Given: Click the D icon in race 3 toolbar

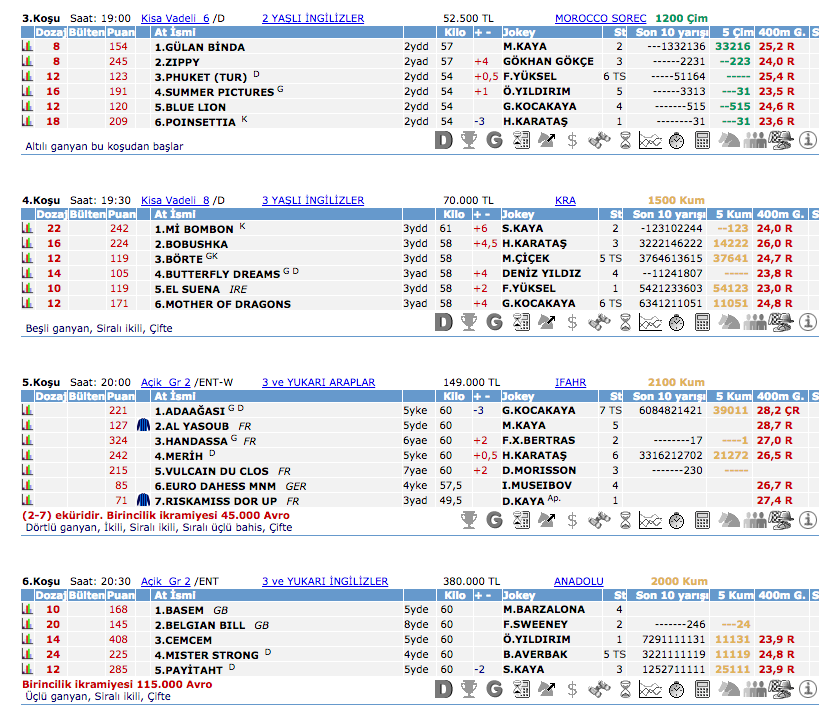Looking at the screenshot, I should click(x=444, y=141).
